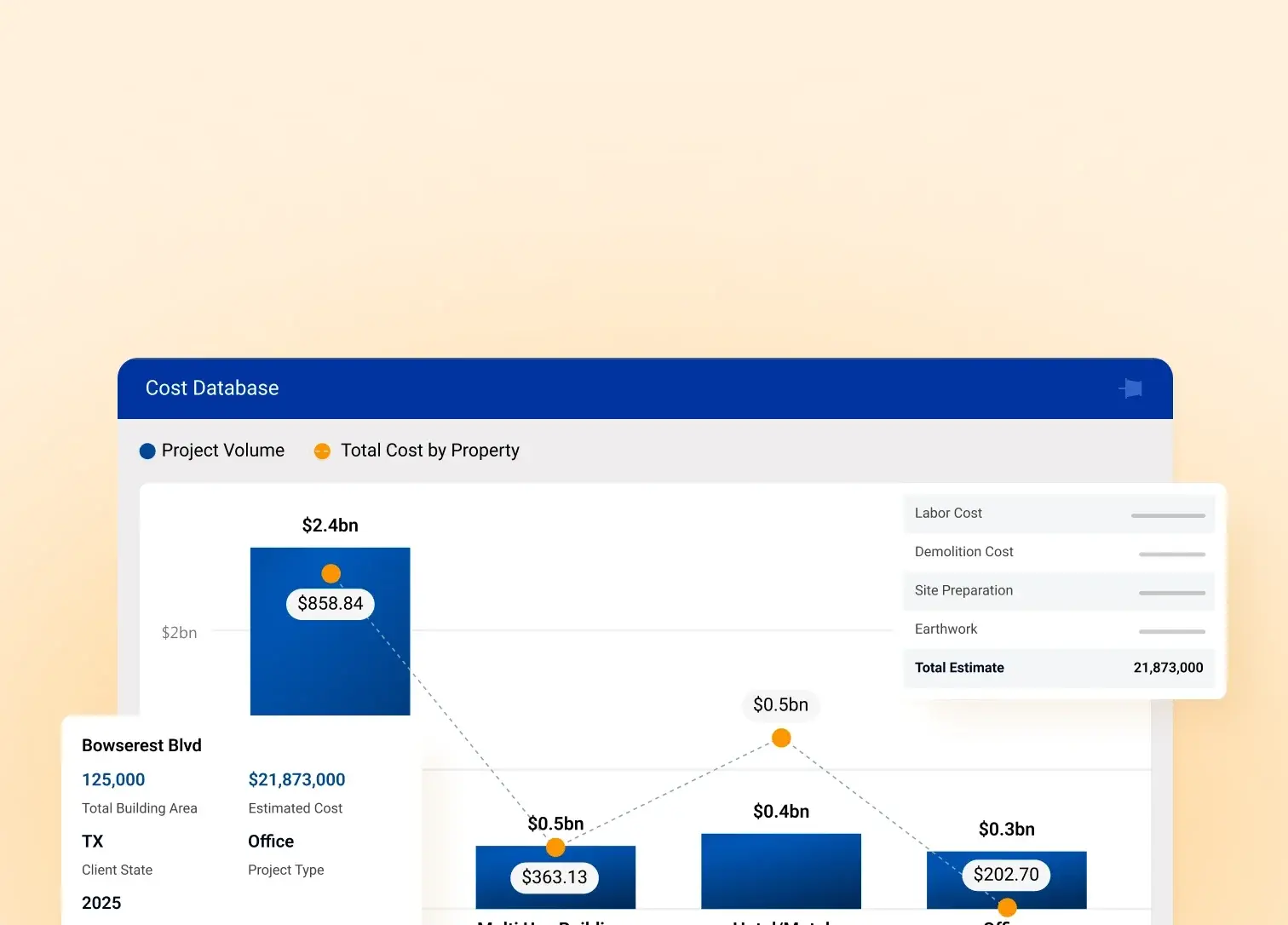The image size is (1288, 925).
Task: Select the Labor Cost row
Action: point(1059,514)
